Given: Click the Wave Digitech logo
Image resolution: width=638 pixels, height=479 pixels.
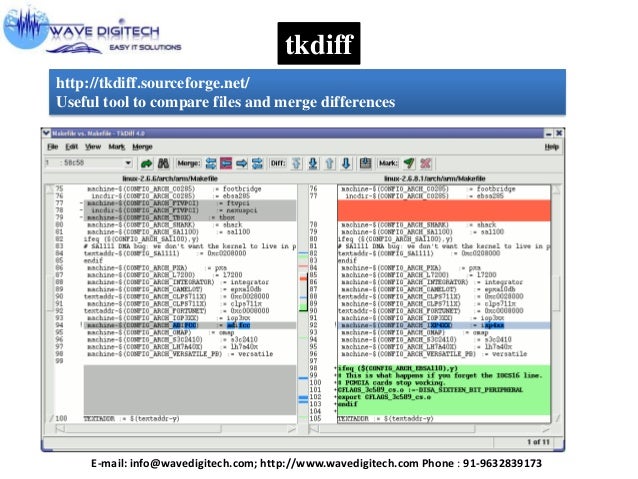Looking at the screenshot, I should point(92,31).
